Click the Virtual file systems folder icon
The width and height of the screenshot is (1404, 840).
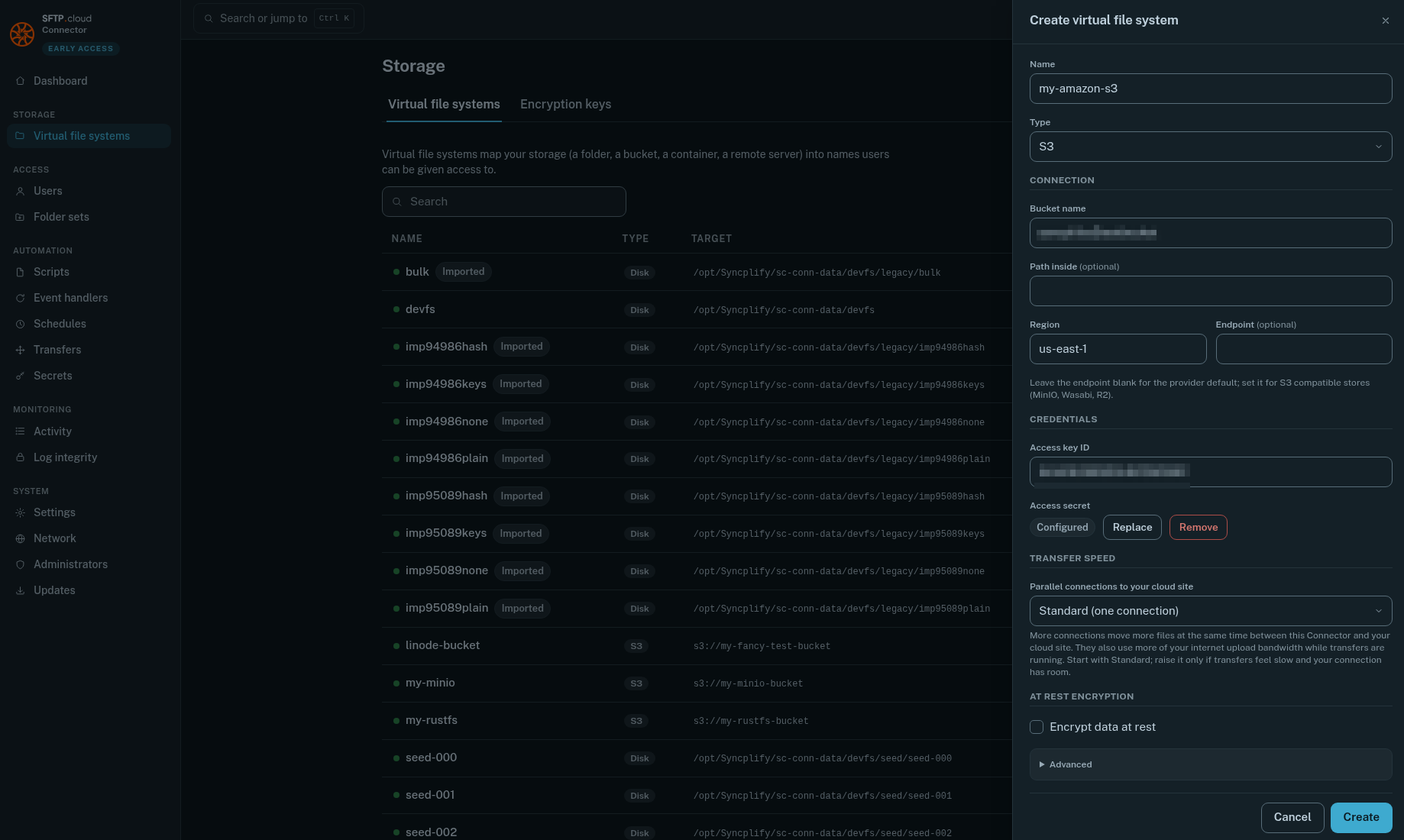20,136
